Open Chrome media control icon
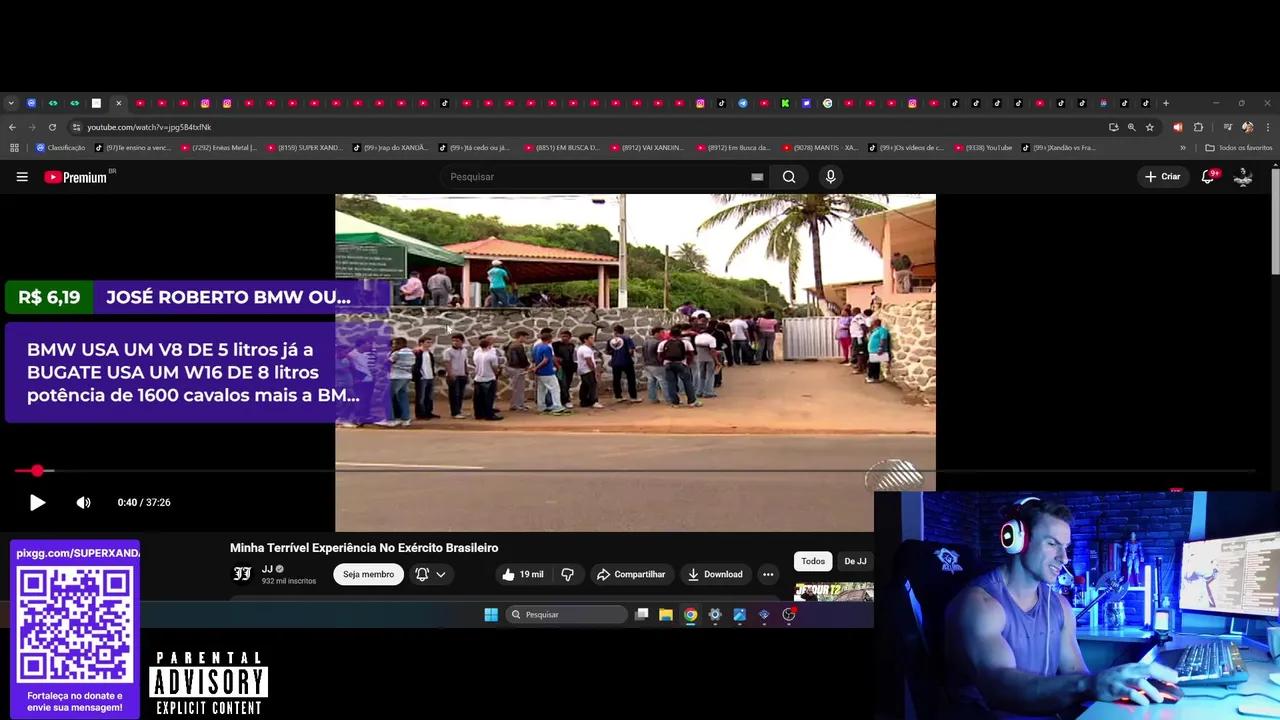The width and height of the screenshot is (1280, 720). tap(1226, 127)
